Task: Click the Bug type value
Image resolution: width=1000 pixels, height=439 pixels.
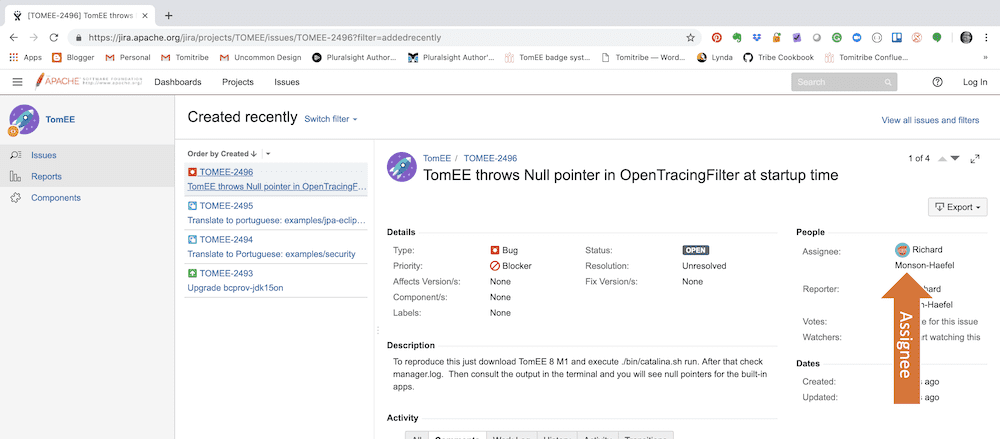Action: [x=504, y=250]
